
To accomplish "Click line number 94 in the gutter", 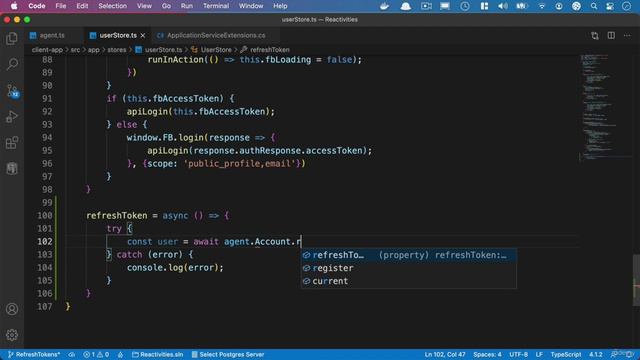I will click(x=47, y=138).
